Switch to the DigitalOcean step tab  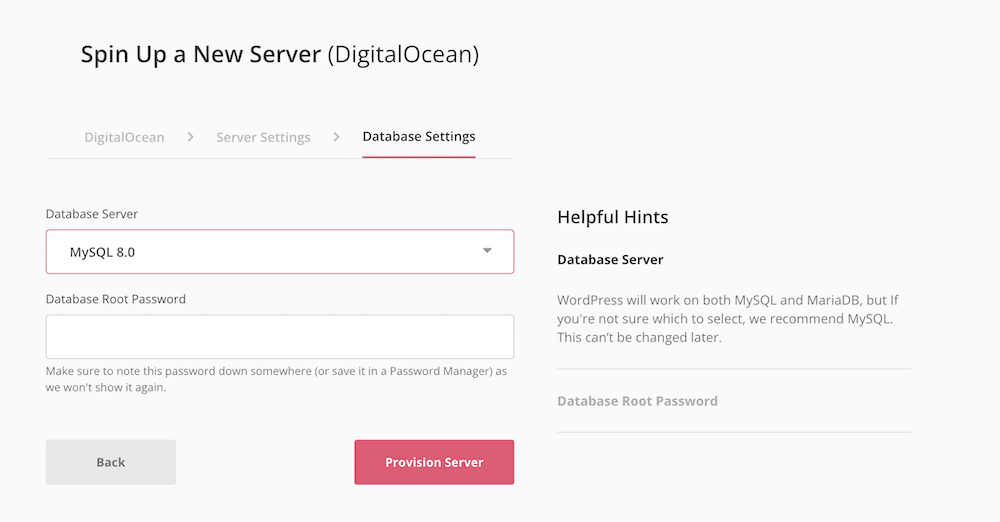point(124,137)
